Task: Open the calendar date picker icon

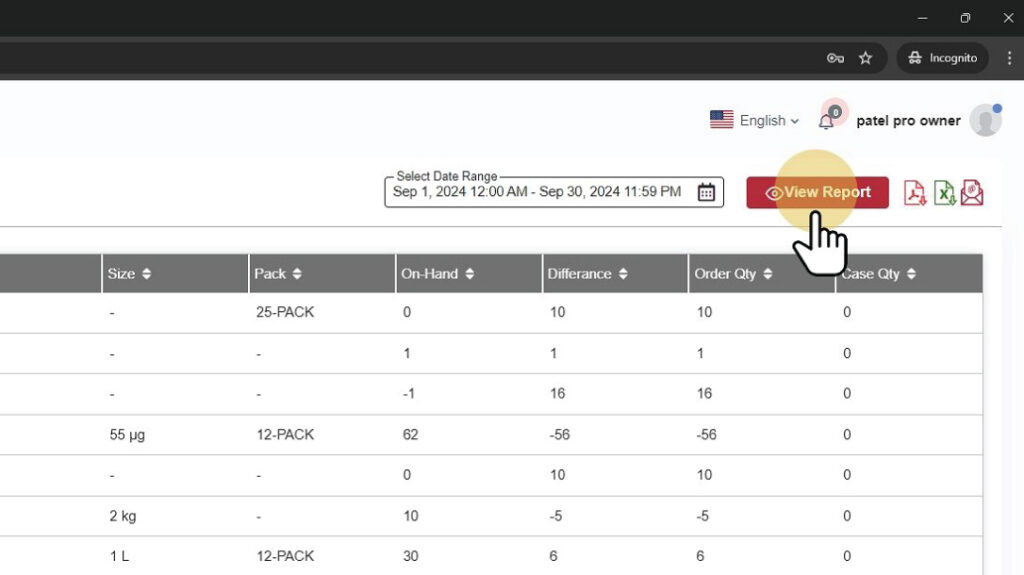Action: (706, 193)
